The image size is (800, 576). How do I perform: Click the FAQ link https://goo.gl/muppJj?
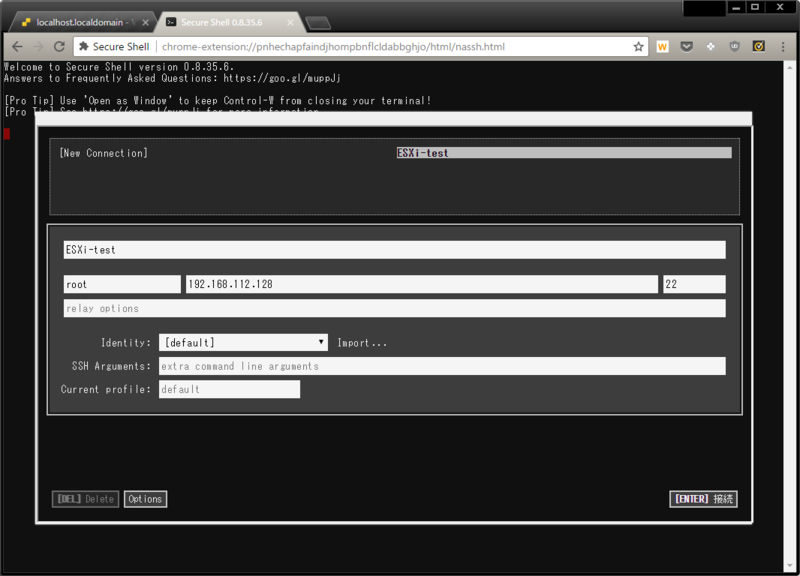tap(282, 78)
